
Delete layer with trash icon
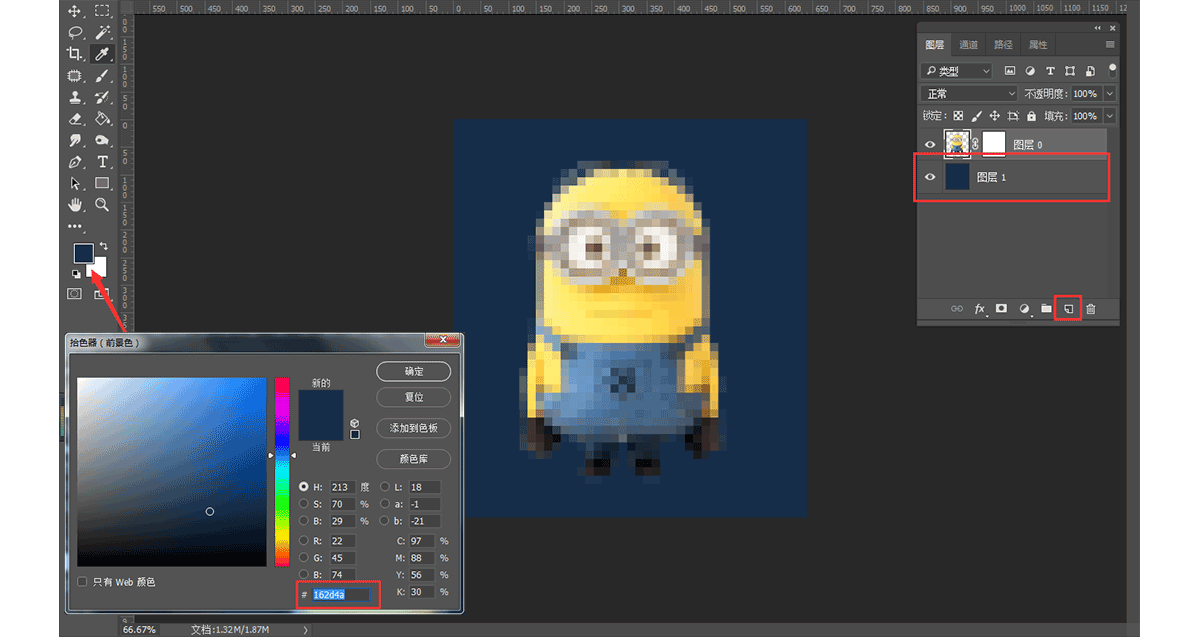click(x=1091, y=309)
